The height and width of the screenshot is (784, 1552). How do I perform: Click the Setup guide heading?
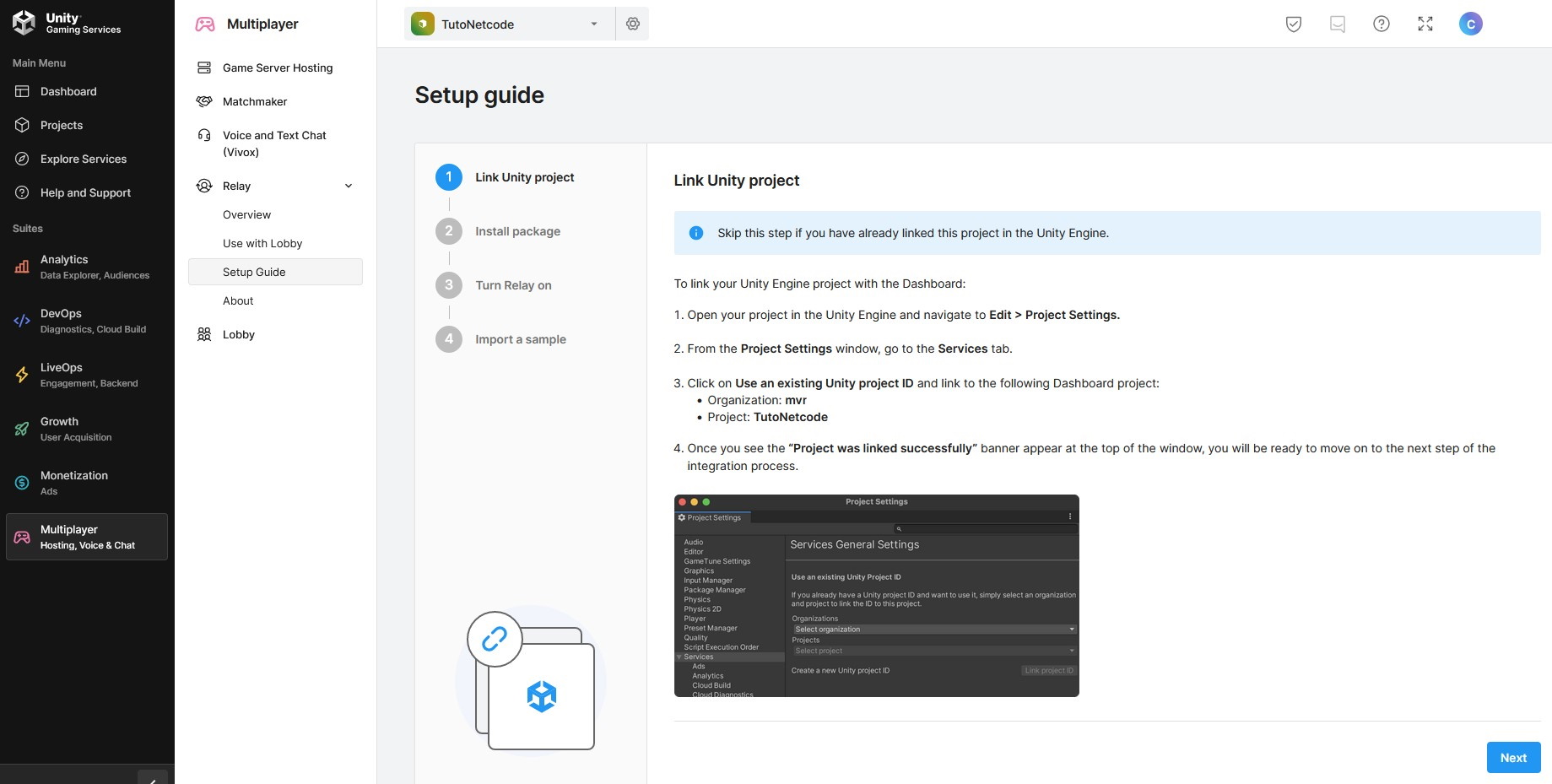tap(479, 95)
